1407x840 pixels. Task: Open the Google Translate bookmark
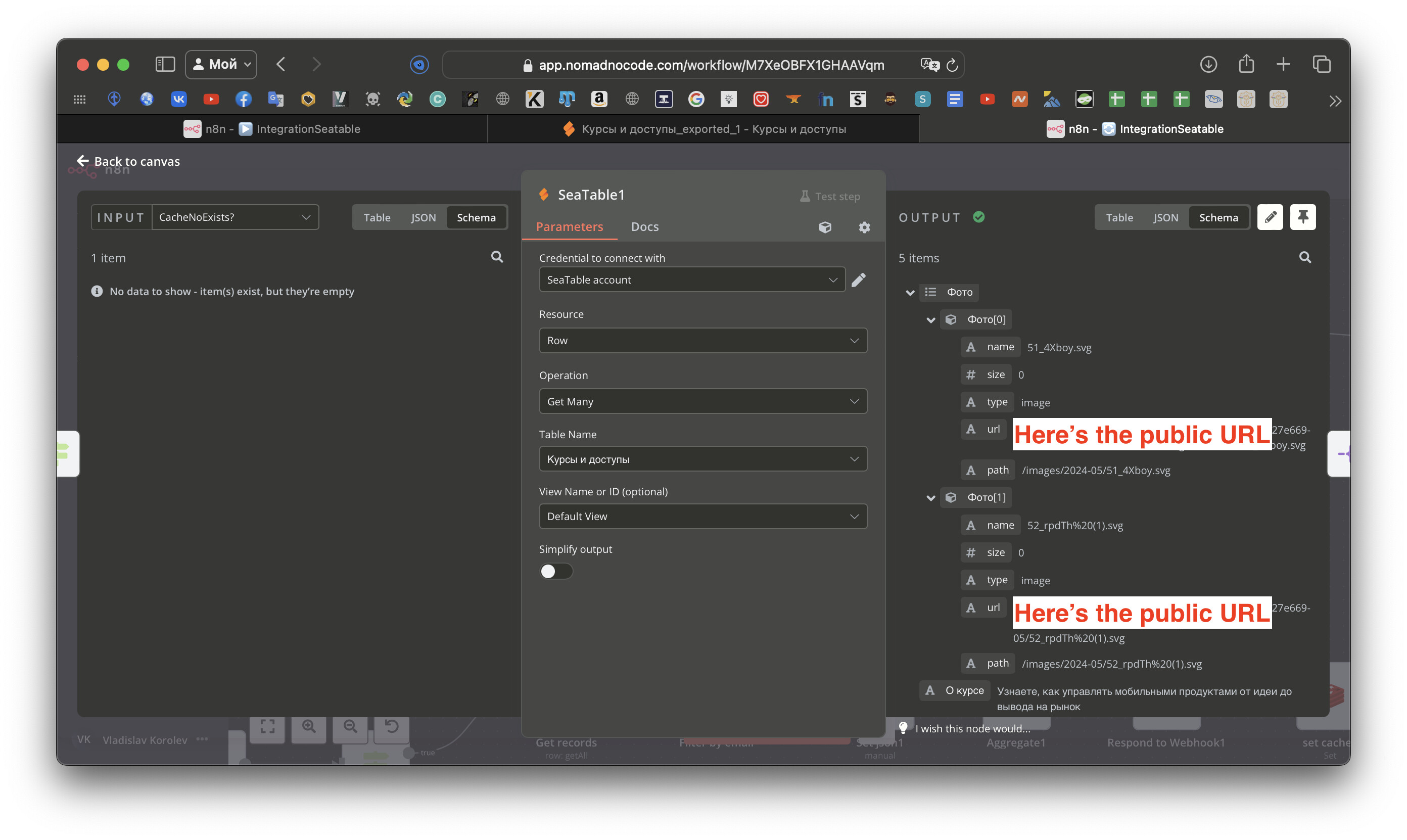(x=275, y=100)
